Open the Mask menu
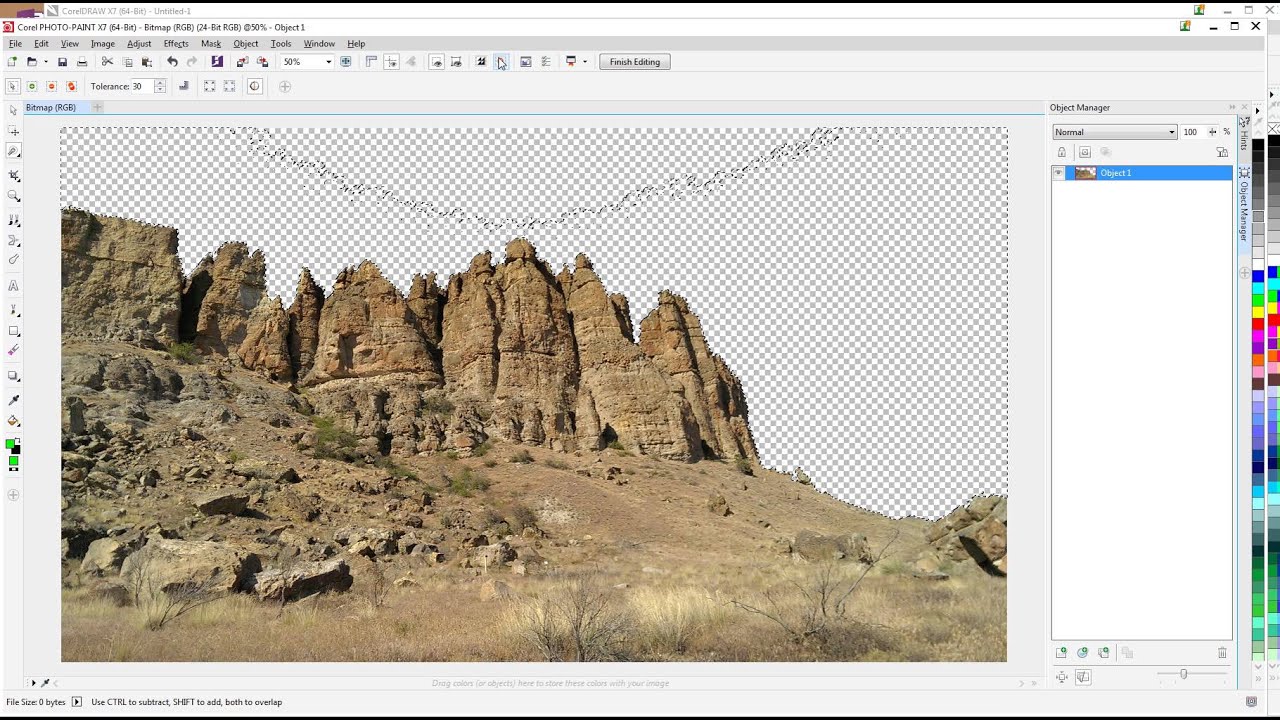This screenshot has height=720, width=1280. point(211,44)
